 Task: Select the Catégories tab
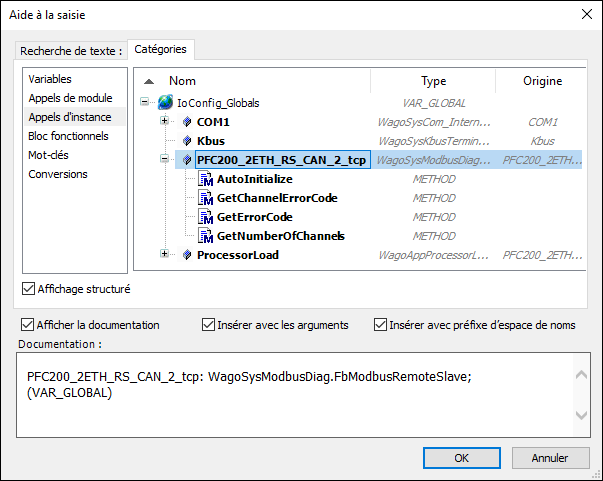coord(160,49)
